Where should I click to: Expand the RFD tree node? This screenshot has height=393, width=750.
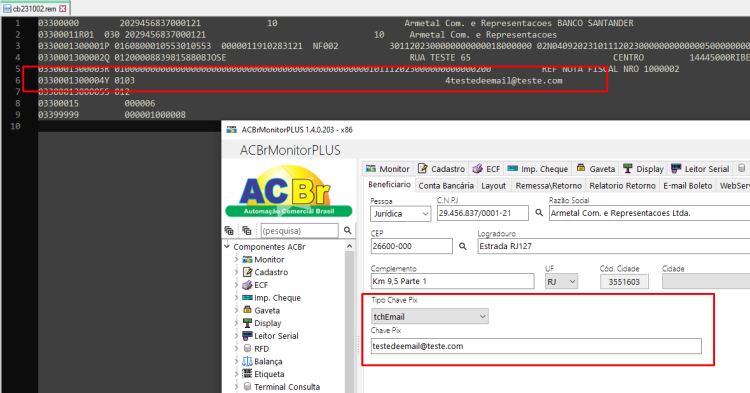coord(236,349)
